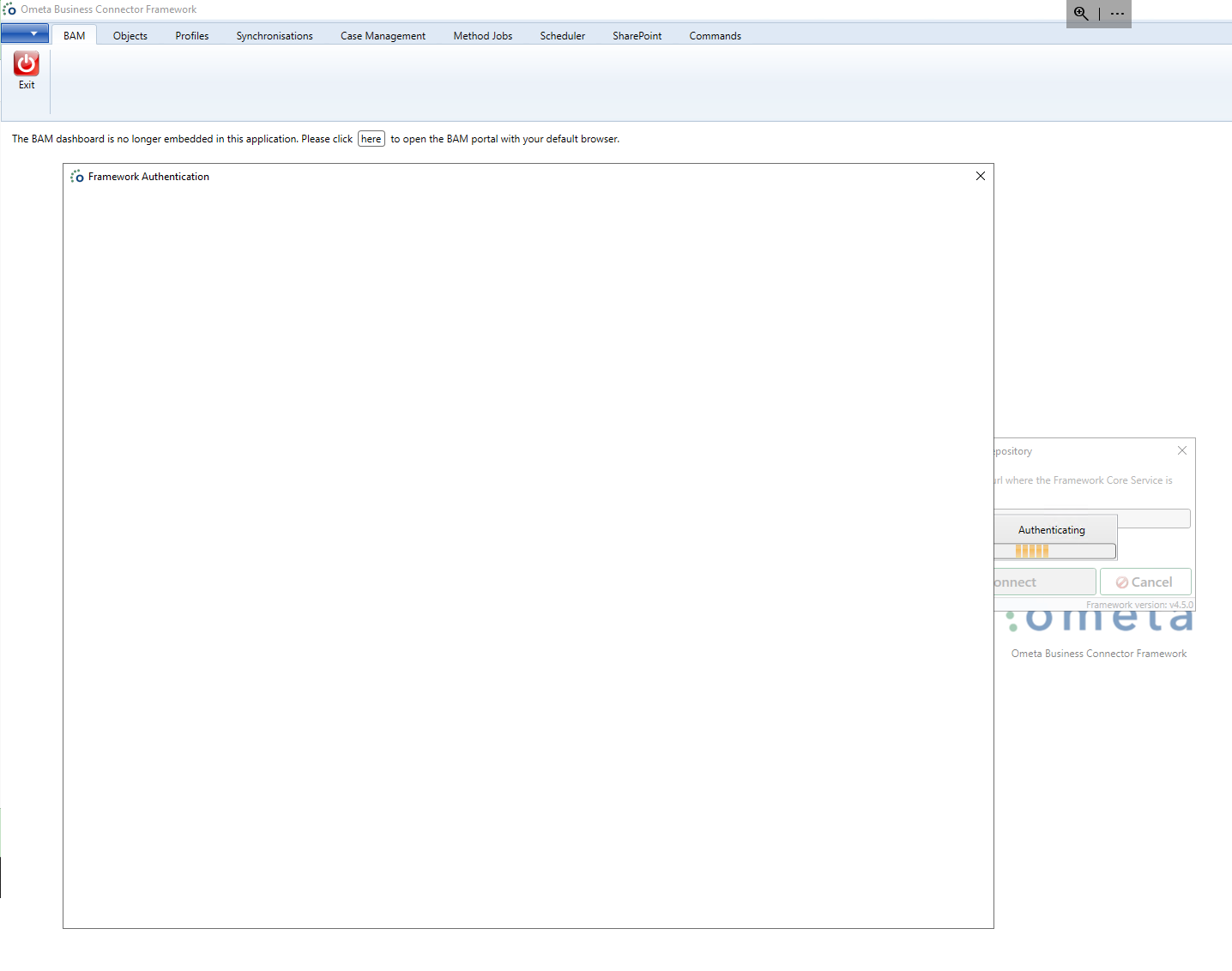1232x971 pixels.
Task: Click the URL input field in repository dialog
Action: (x=1154, y=518)
